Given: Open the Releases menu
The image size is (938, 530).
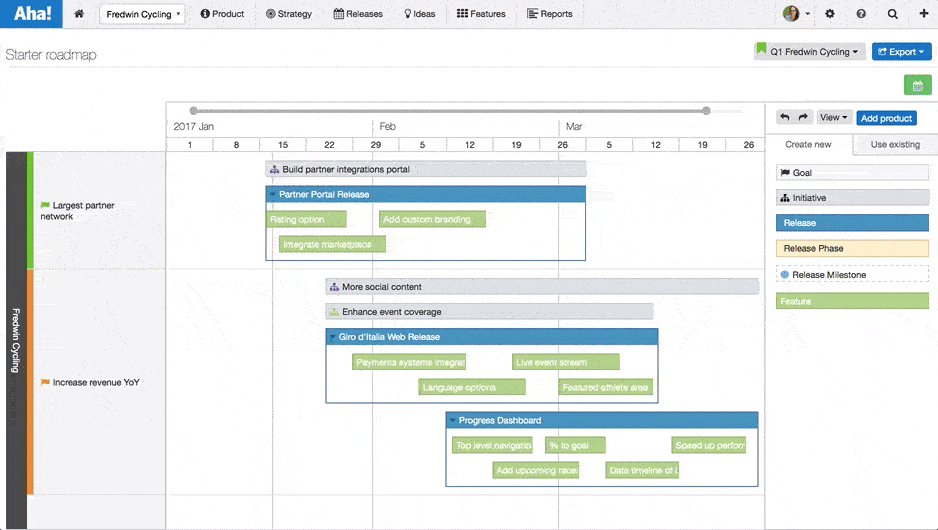Looking at the screenshot, I should coord(358,14).
